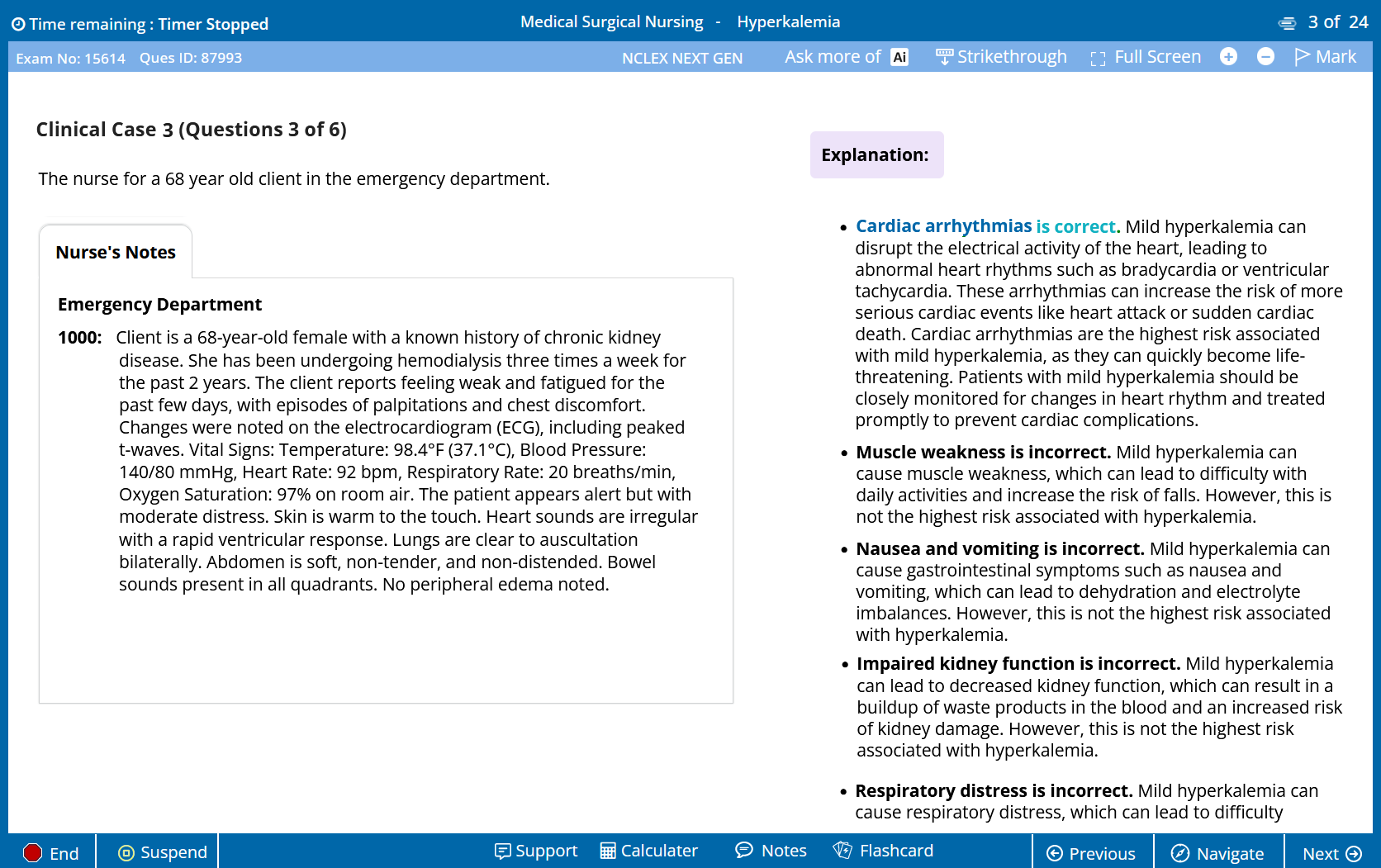Increase text size with plus icon
Screen dimensions: 1381x868
pyautogui.click(x=1228, y=56)
